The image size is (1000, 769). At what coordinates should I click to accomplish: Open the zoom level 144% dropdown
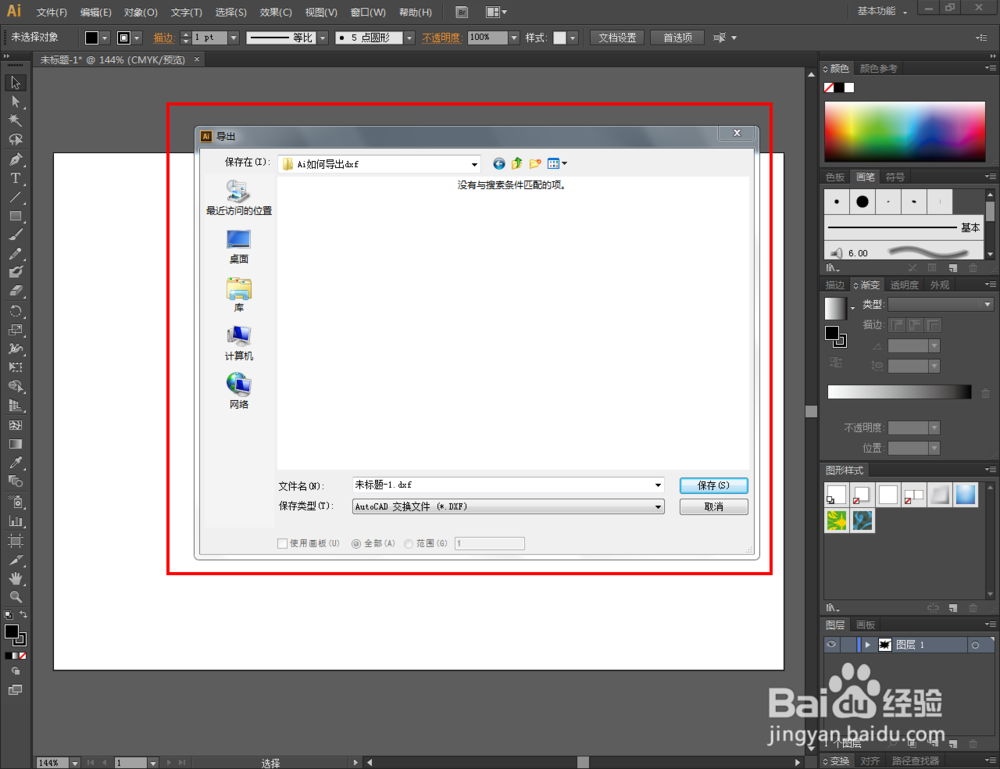click(75, 763)
